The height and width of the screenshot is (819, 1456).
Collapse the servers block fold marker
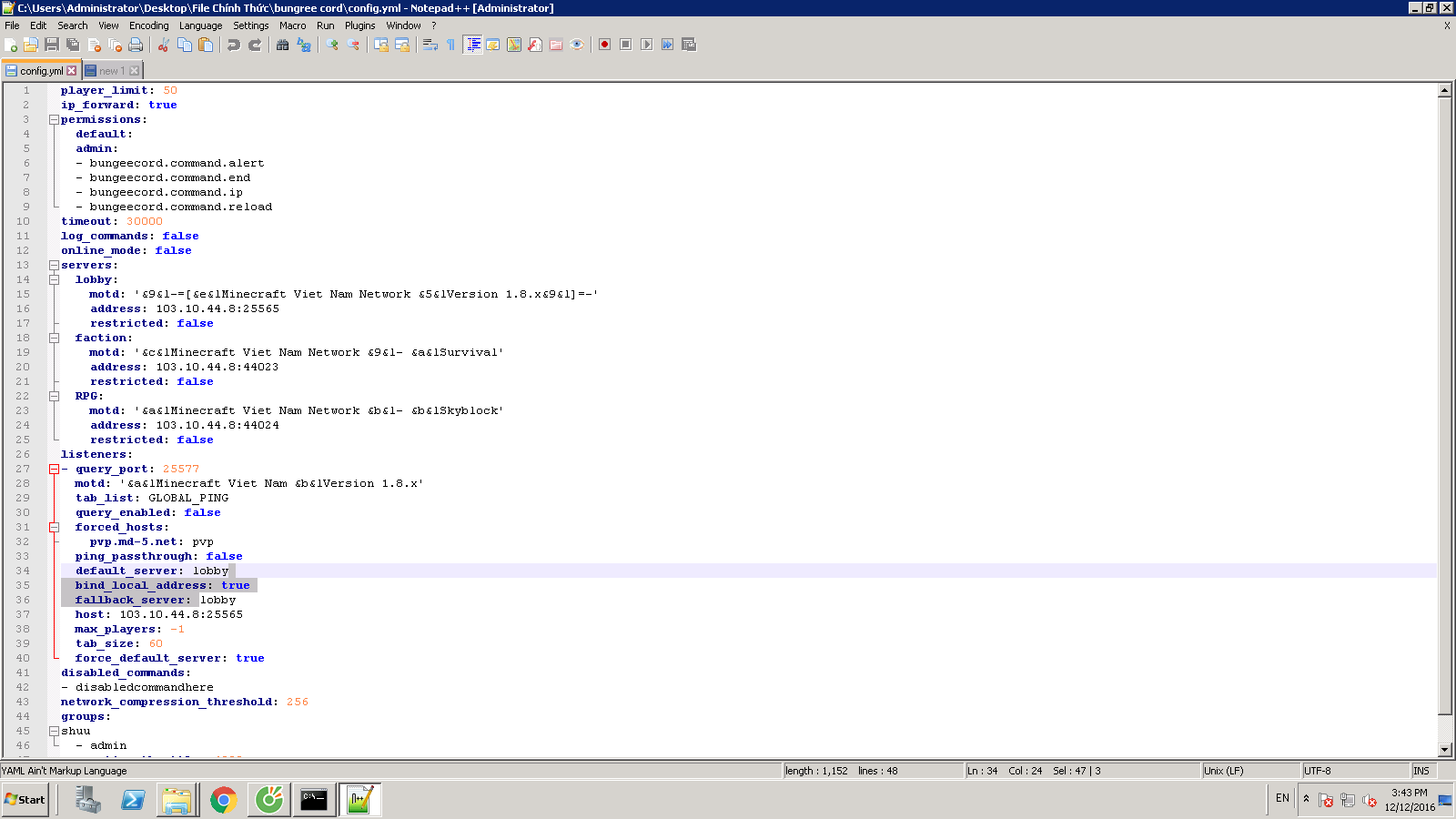pos(54,266)
